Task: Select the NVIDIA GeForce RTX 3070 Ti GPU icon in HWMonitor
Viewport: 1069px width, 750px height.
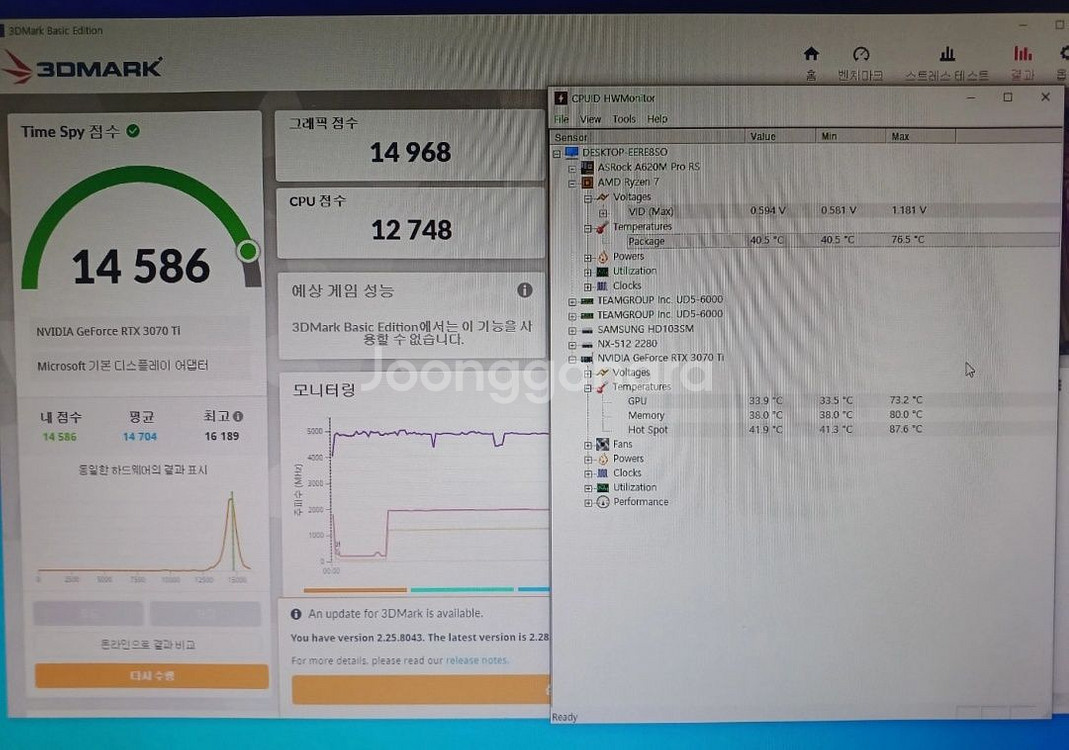Action: pos(587,358)
